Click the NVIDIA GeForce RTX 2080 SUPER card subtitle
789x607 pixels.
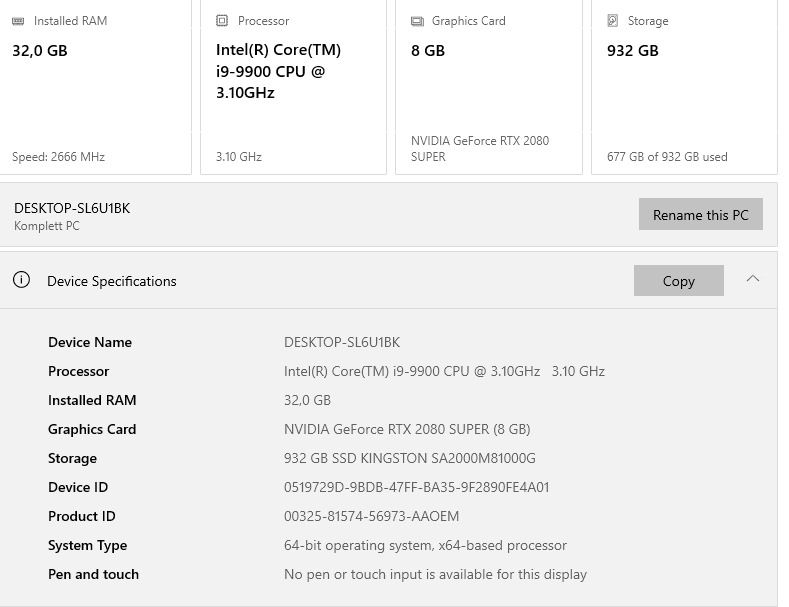pos(480,148)
